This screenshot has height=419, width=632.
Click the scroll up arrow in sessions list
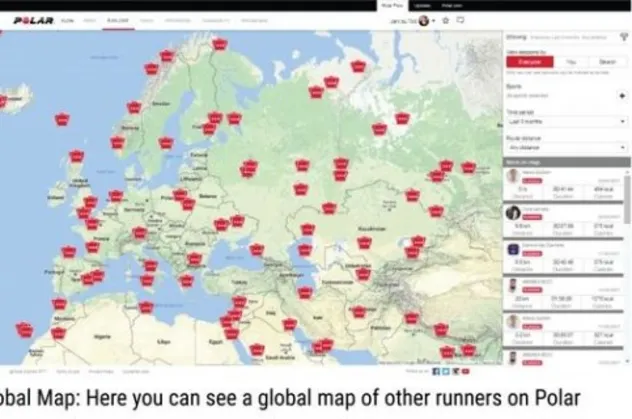click(x=627, y=172)
